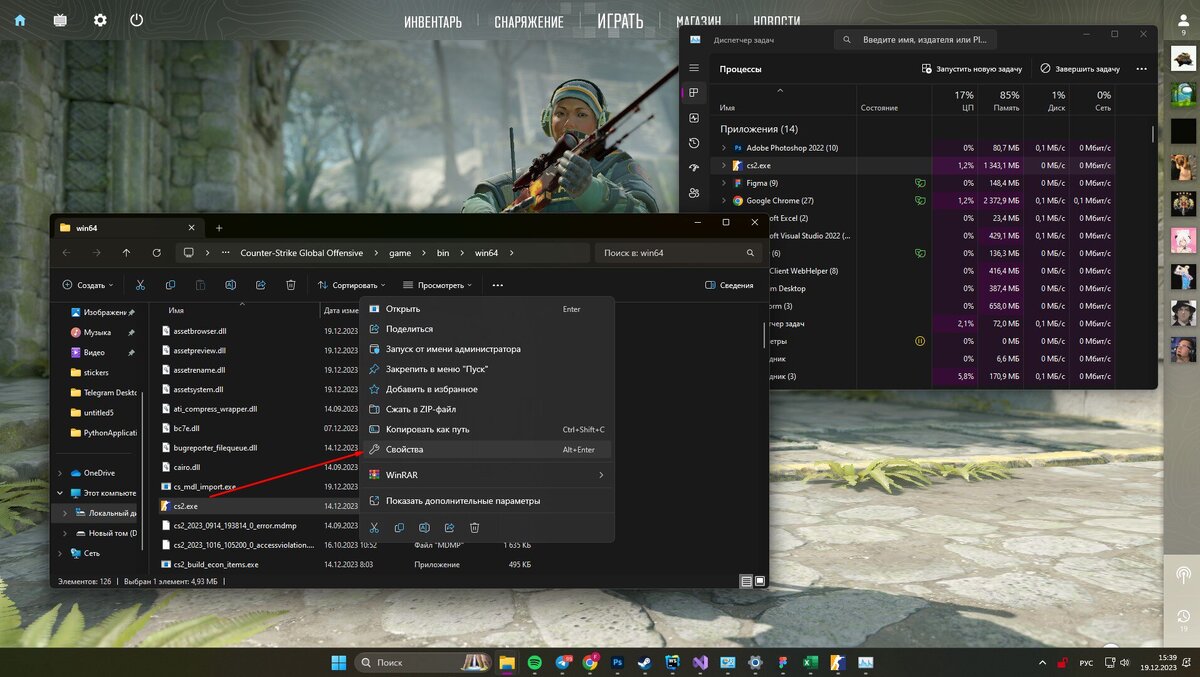Open the Performance page icon in Task Manager
1200x677 pixels.
tap(694, 118)
